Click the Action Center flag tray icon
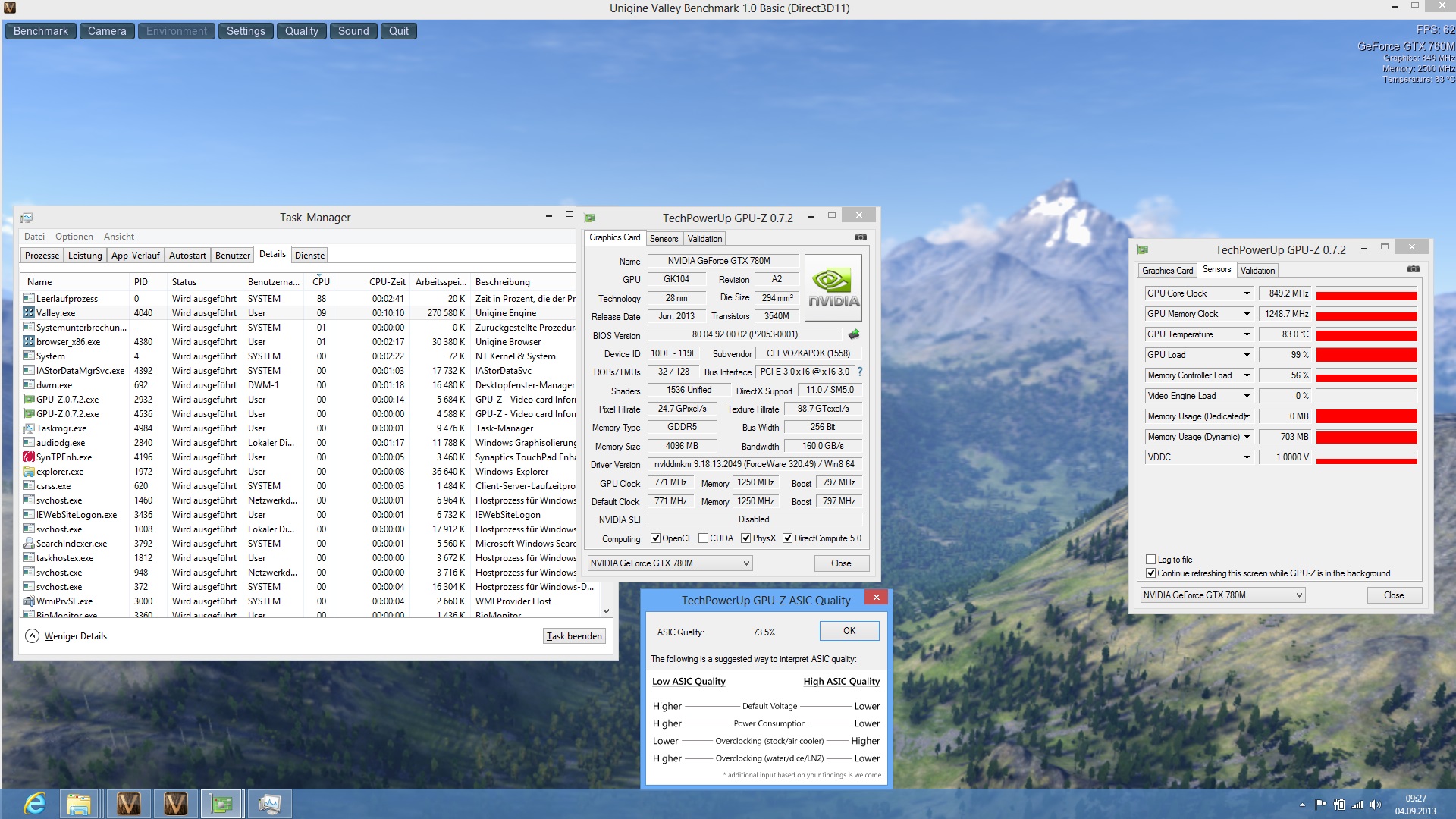Screen dimensions: 1456x819 (1320, 805)
